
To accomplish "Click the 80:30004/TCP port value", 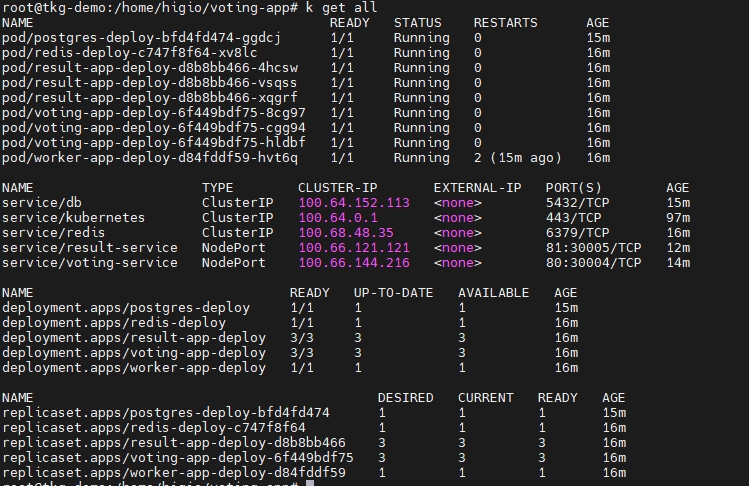I will point(593,262).
